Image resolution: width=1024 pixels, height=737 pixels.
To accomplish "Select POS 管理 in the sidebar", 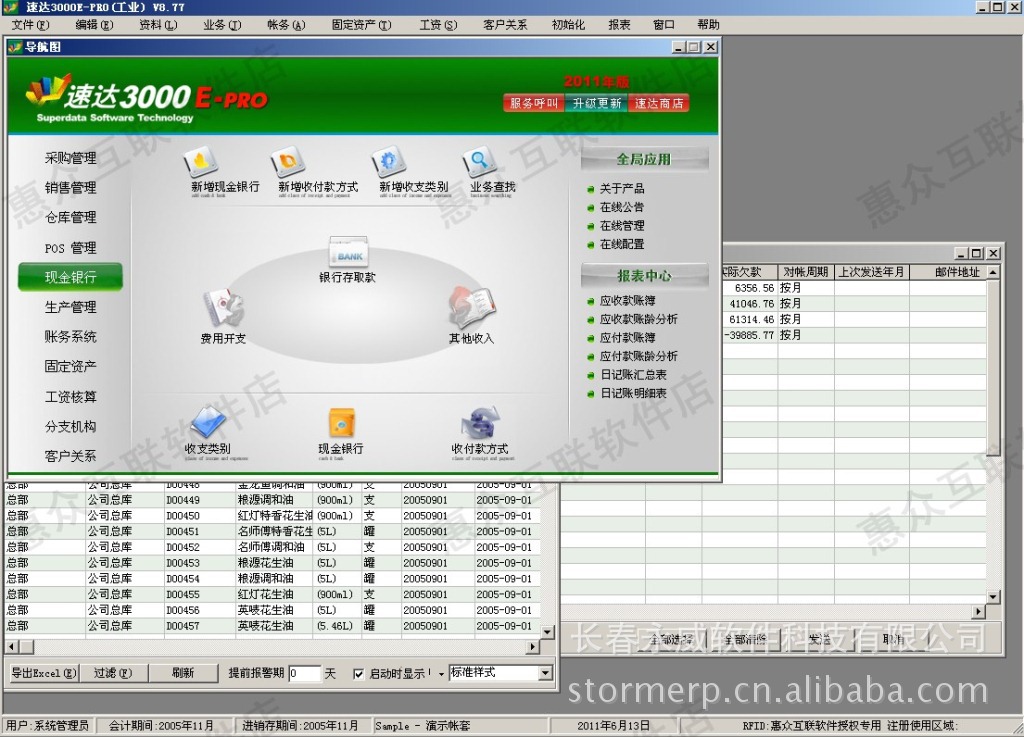I will [71, 248].
